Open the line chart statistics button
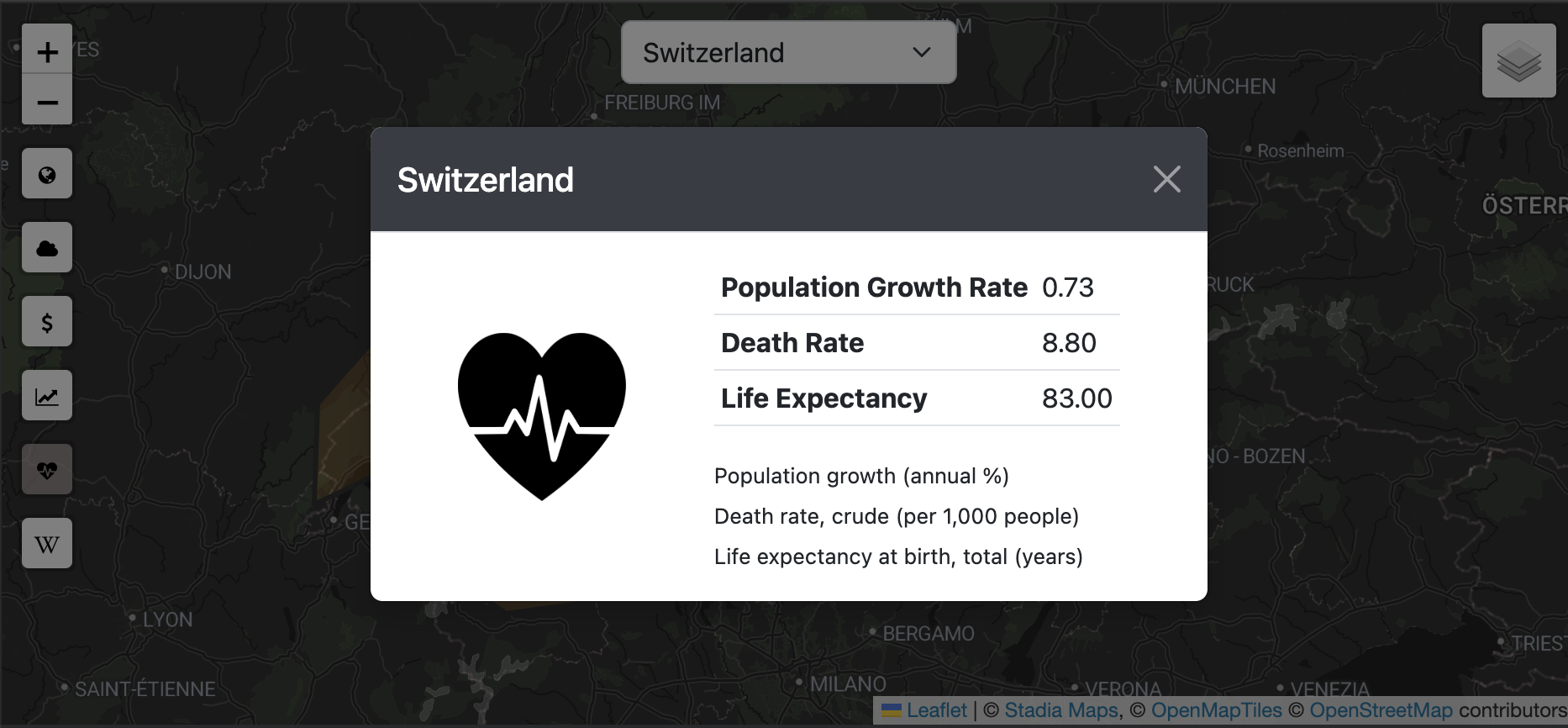The width and height of the screenshot is (1568, 728). (x=47, y=396)
